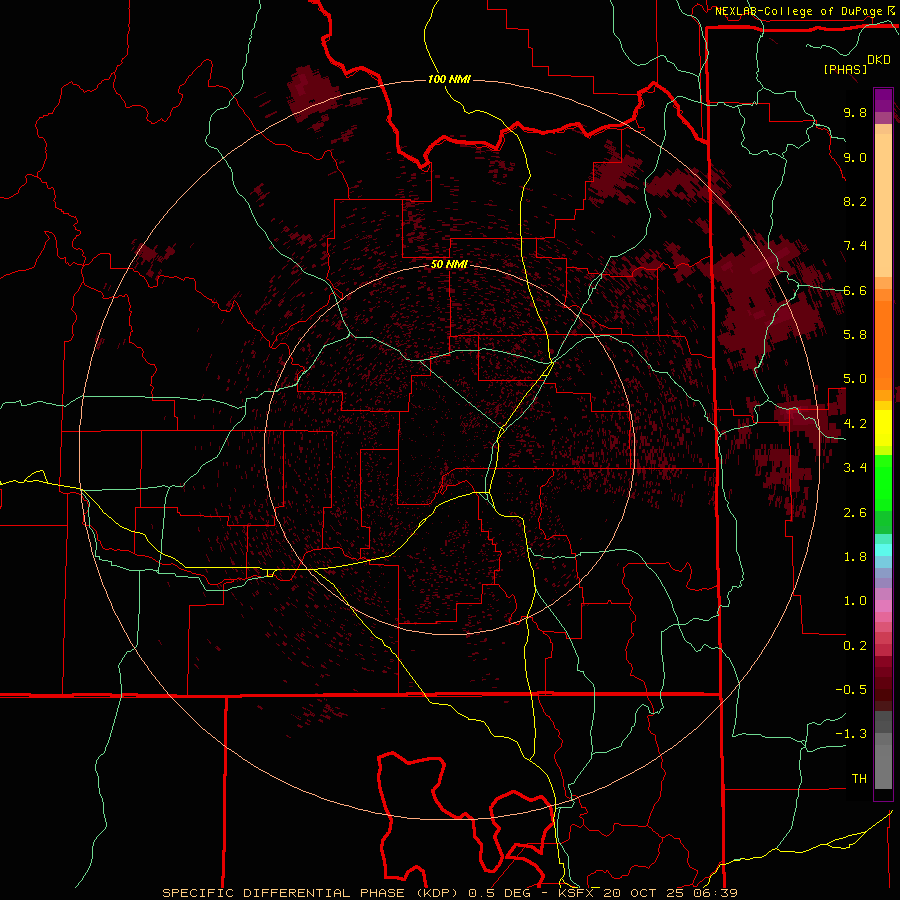The width and height of the screenshot is (900, 900).
Task: Click the NEXLAB-College of DuPage credit text
Action: pyautogui.click(x=799, y=11)
